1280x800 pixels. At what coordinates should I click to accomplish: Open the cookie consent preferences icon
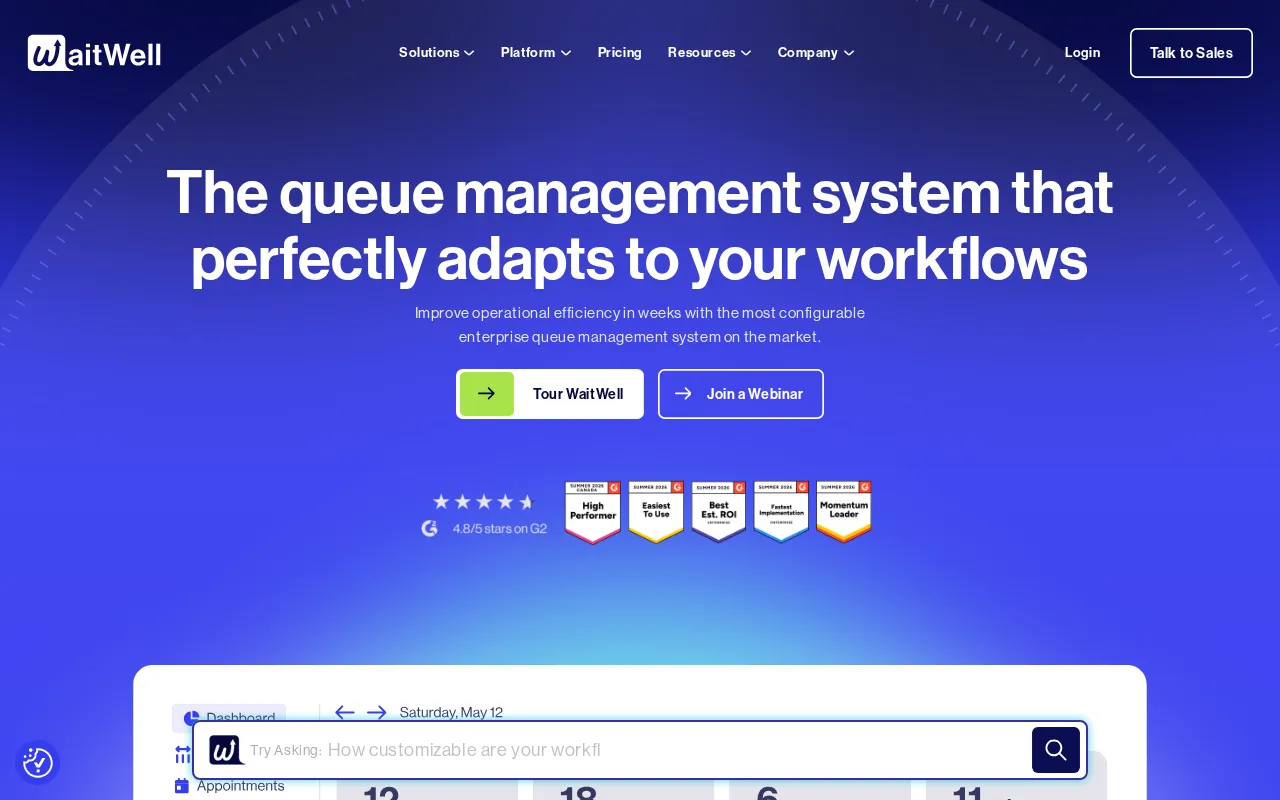click(38, 762)
